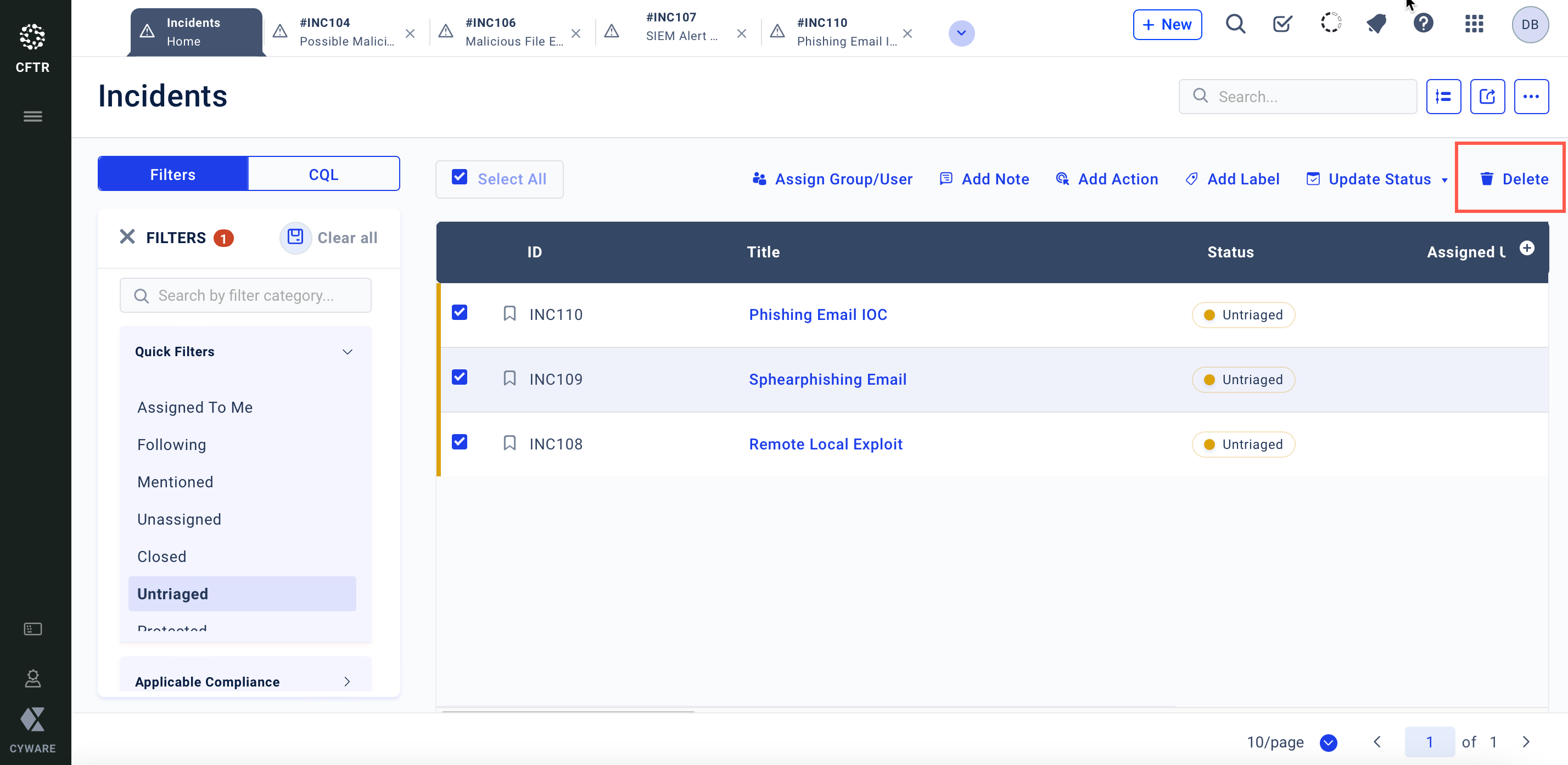Viewport: 1568px width, 765px height.
Task: Switch to the CQL tab
Action: click(323, 174)
